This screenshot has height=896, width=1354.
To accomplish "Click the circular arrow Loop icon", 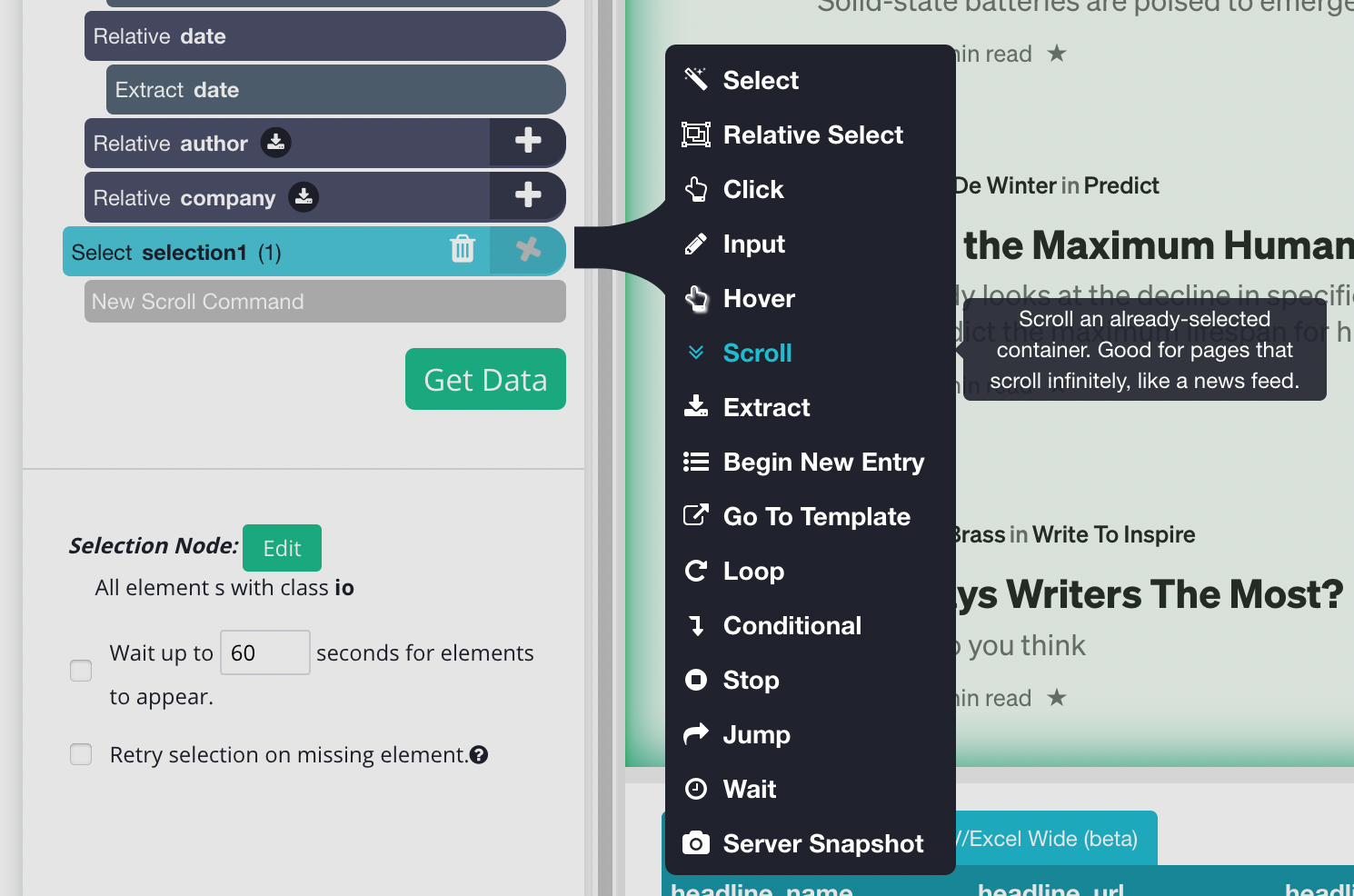I will click(696, 571).
